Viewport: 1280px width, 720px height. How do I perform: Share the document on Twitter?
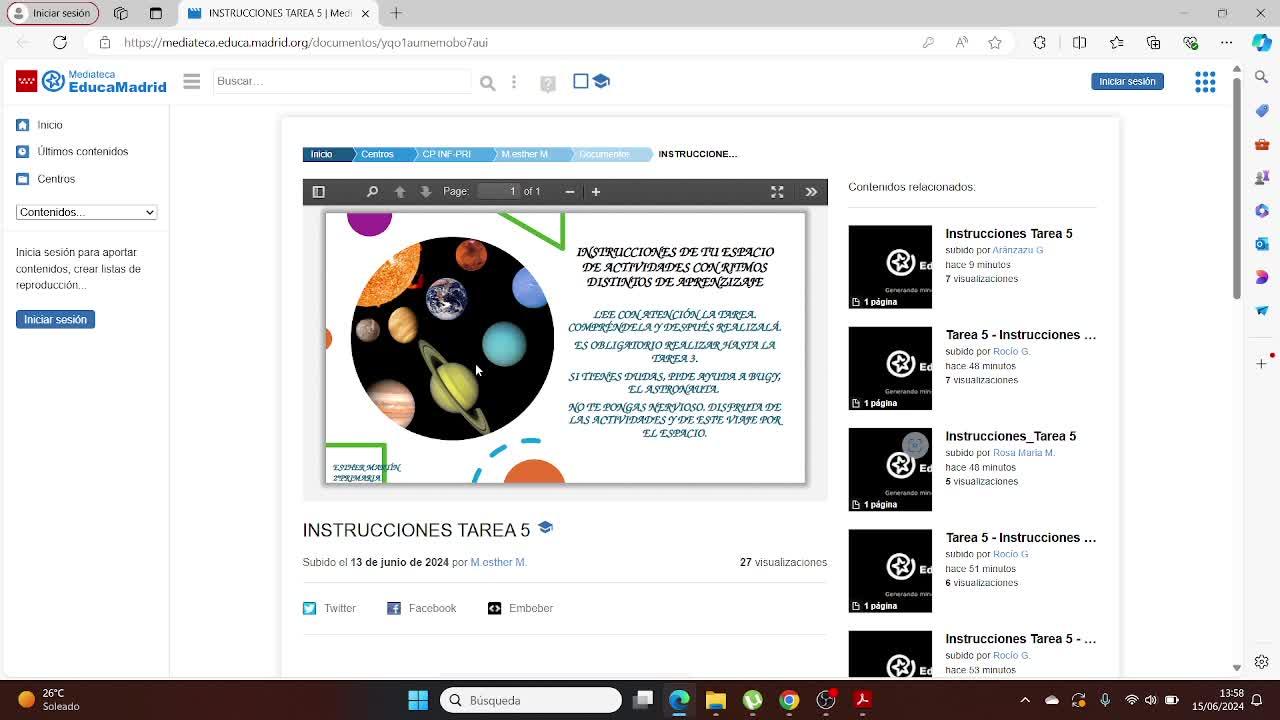pos(329,608)
